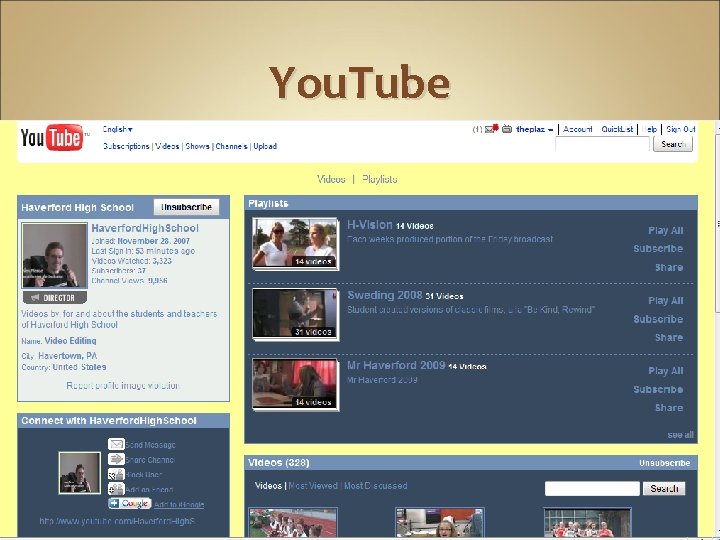Click Search button in the Videos panel
Screen dimensions: 720x540
pyautogui.click(x=664, y=489)
